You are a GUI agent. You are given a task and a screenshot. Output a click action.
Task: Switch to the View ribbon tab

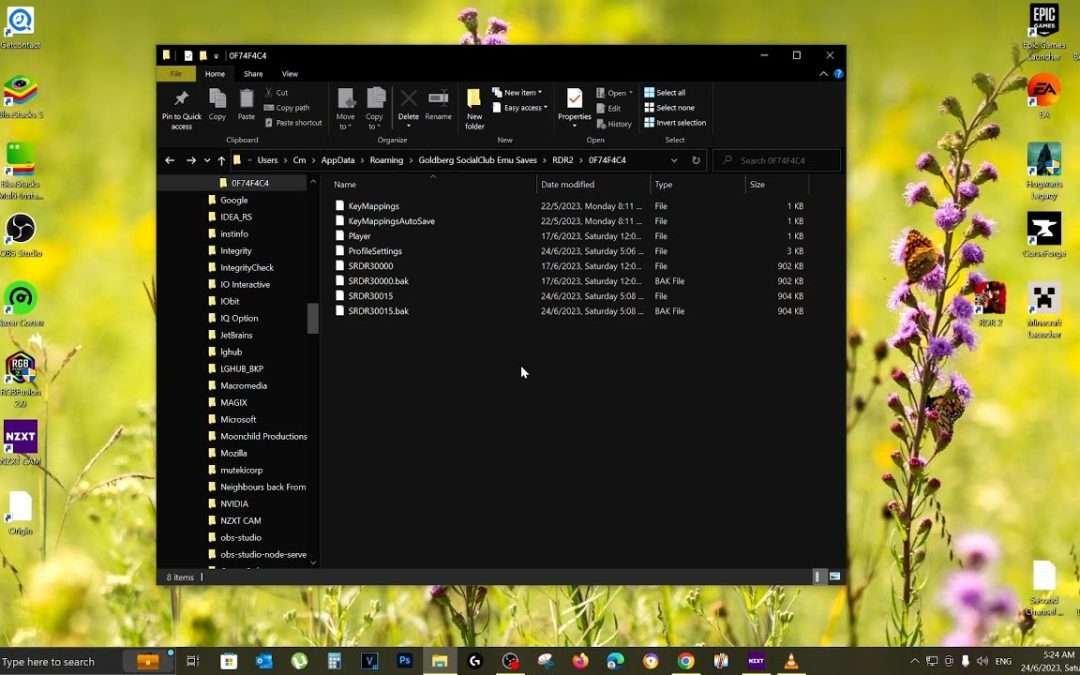pyautogui.click(x=289, y=74)
